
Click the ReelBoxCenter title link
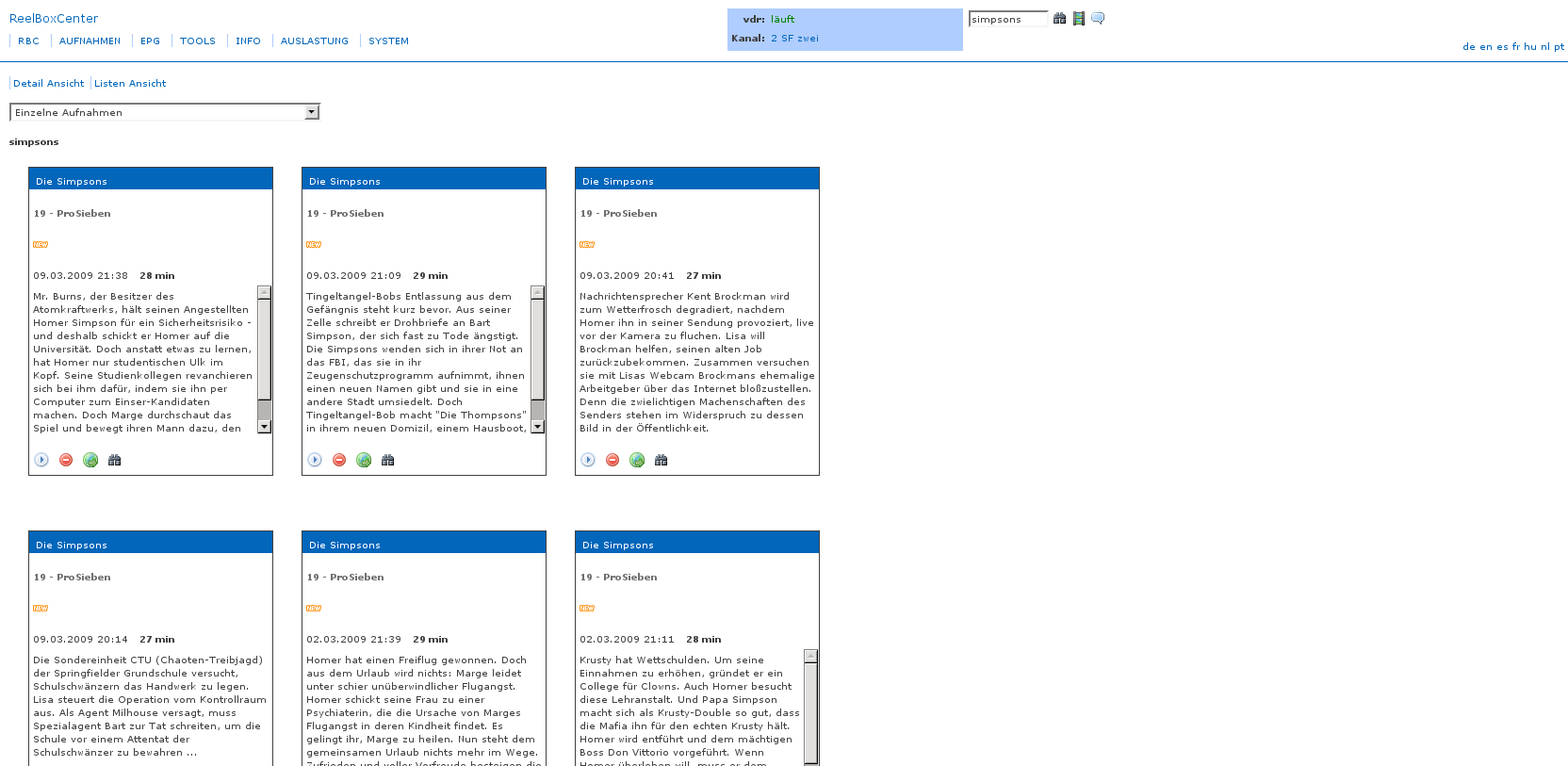[x=54, y=18]
